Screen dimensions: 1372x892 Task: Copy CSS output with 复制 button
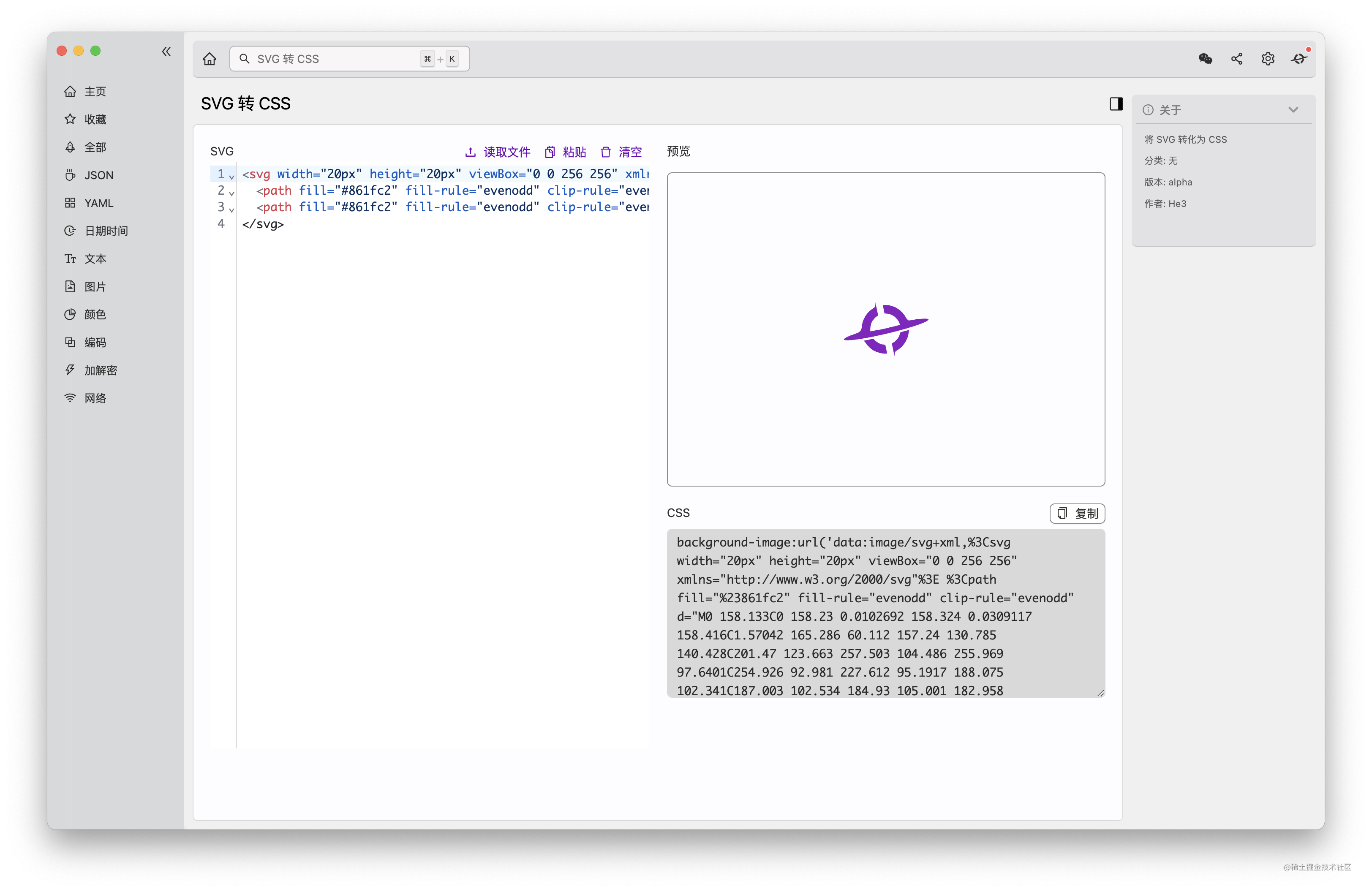1077,514
